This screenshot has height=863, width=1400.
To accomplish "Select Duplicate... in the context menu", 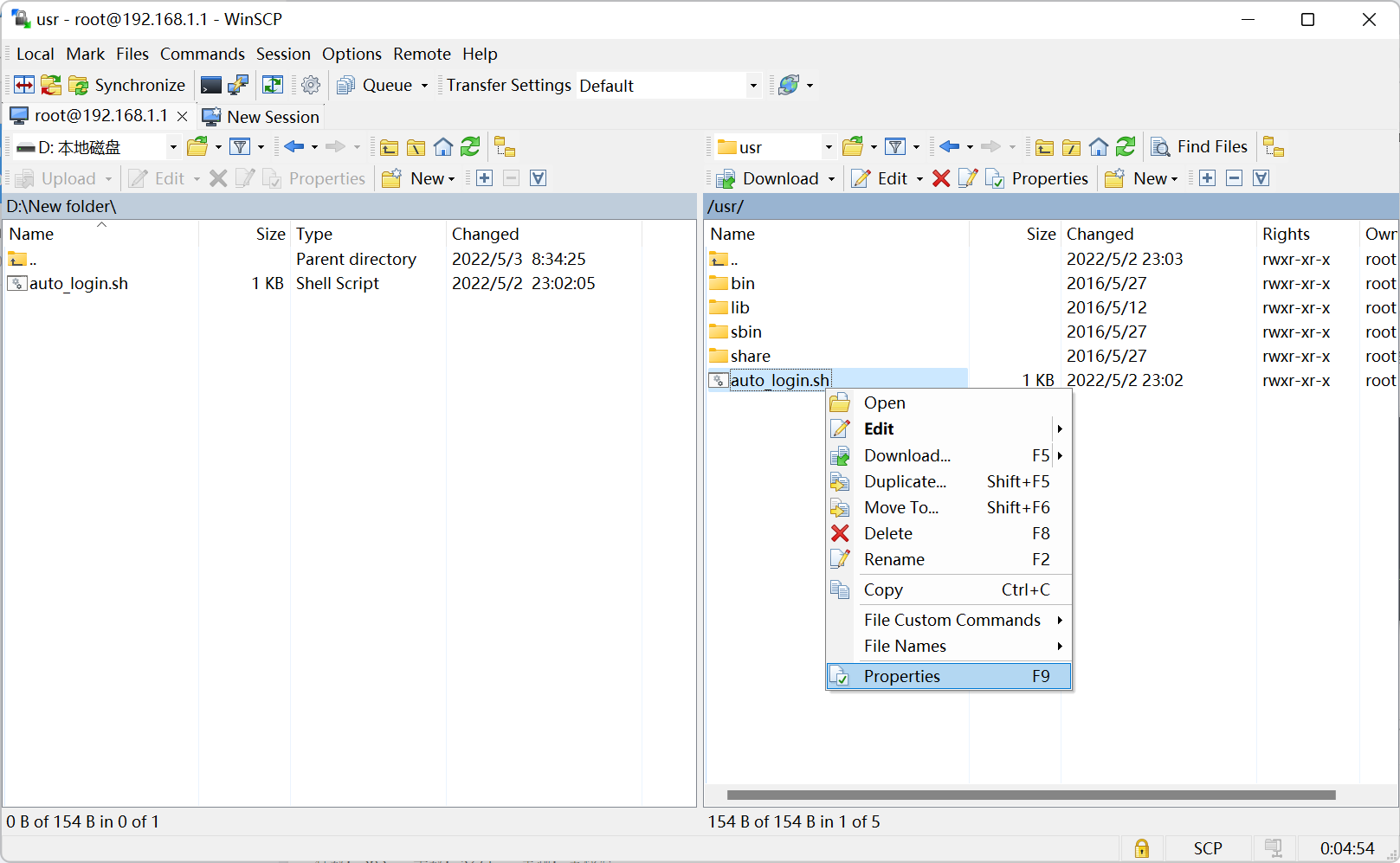I will [x=949, y=481].
